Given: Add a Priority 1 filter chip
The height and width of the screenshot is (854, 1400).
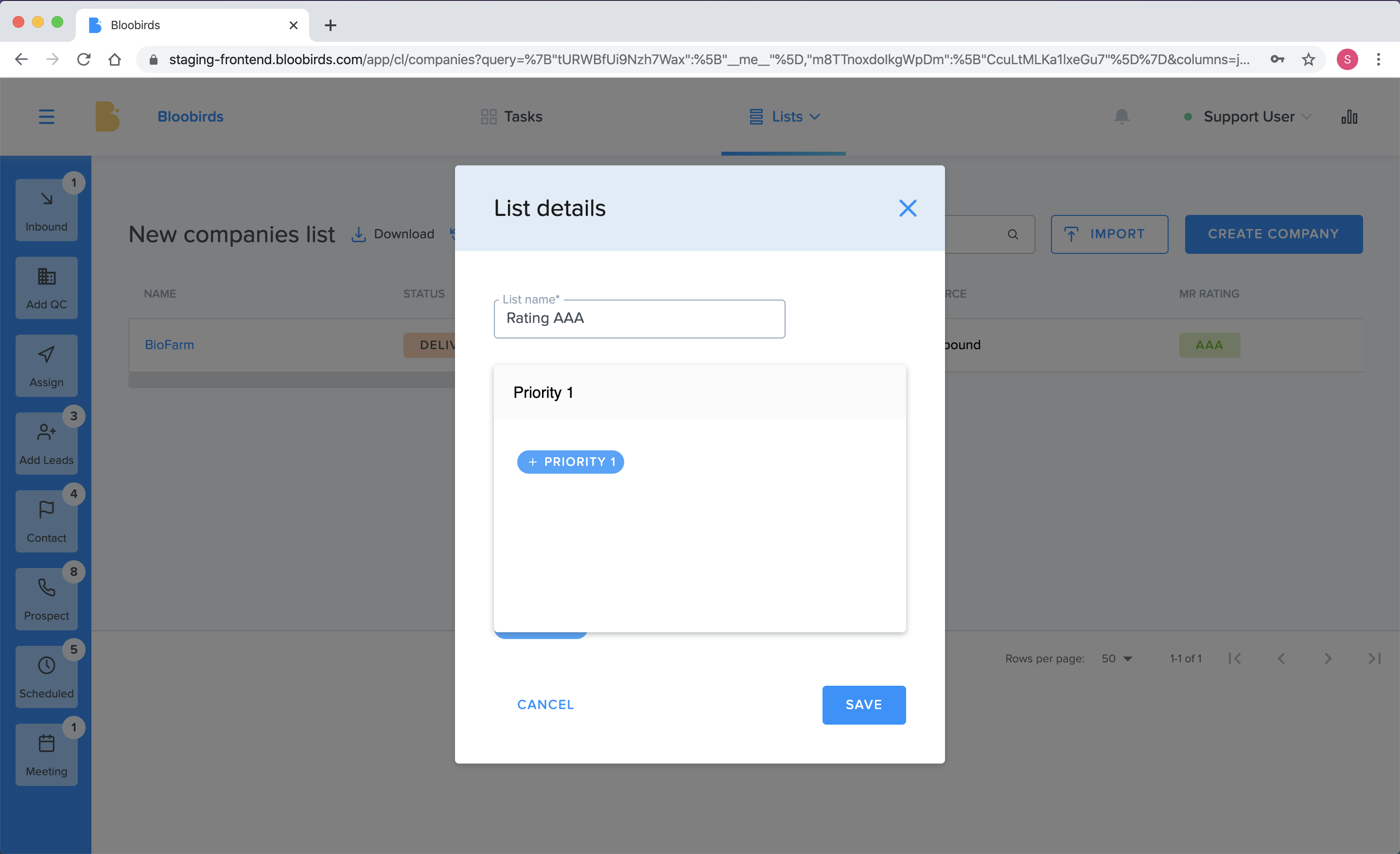Looking at the screenshot, I should coord(571,462).
